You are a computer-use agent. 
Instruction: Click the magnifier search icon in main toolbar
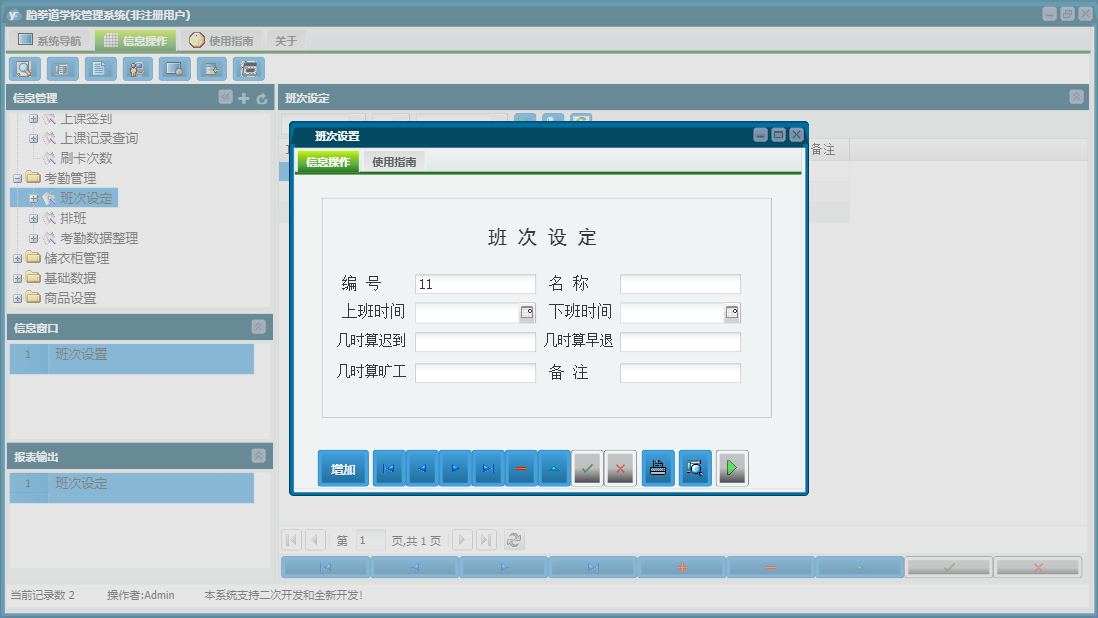25,69
